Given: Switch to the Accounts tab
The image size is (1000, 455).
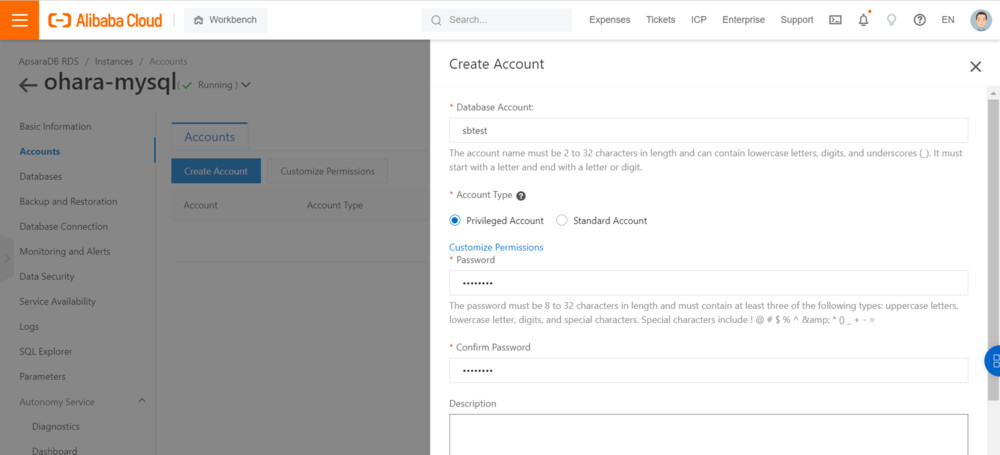Looking at the screenshot, I should click(x=209, y=137).
